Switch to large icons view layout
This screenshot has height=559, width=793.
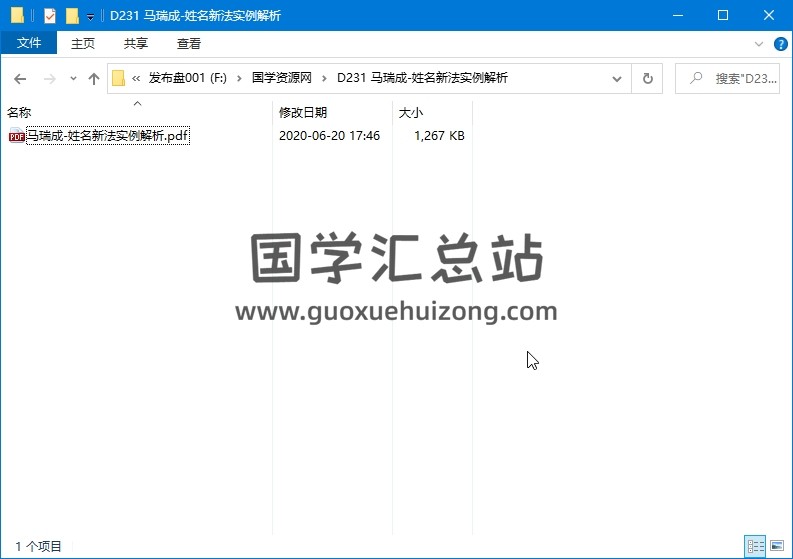pyautogui.click(x=777, y=546)
